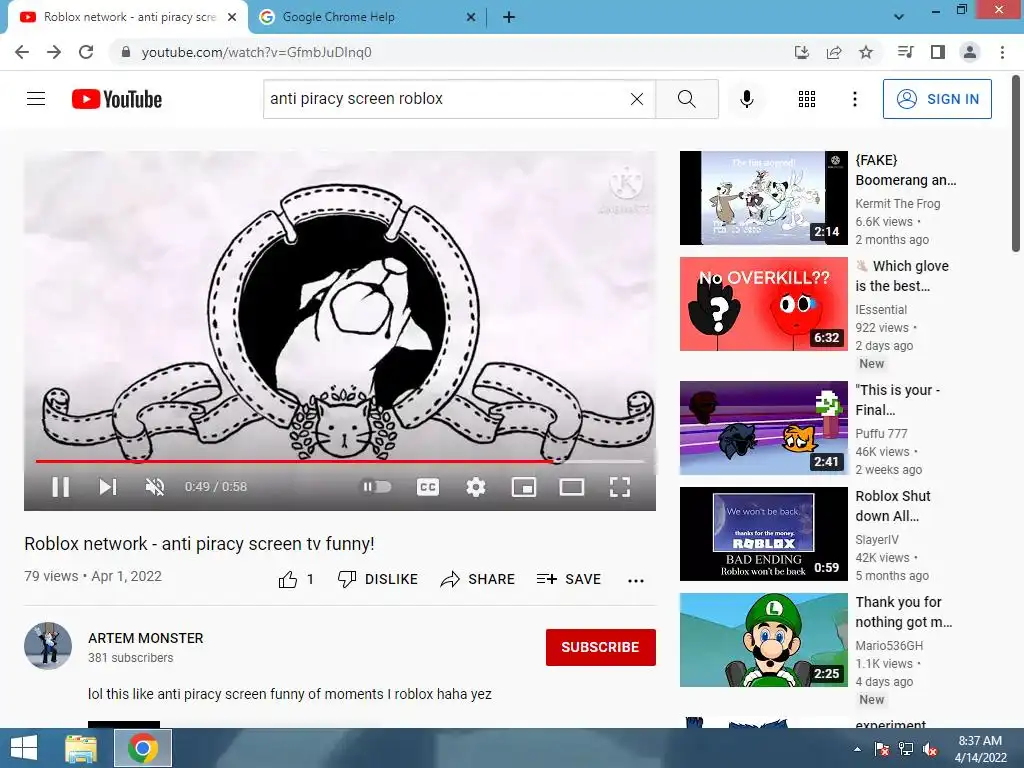Viewport: 1024px width, 768px height.
Task: Toggle Chrome side panel
Action: click(x=938, y=52)
